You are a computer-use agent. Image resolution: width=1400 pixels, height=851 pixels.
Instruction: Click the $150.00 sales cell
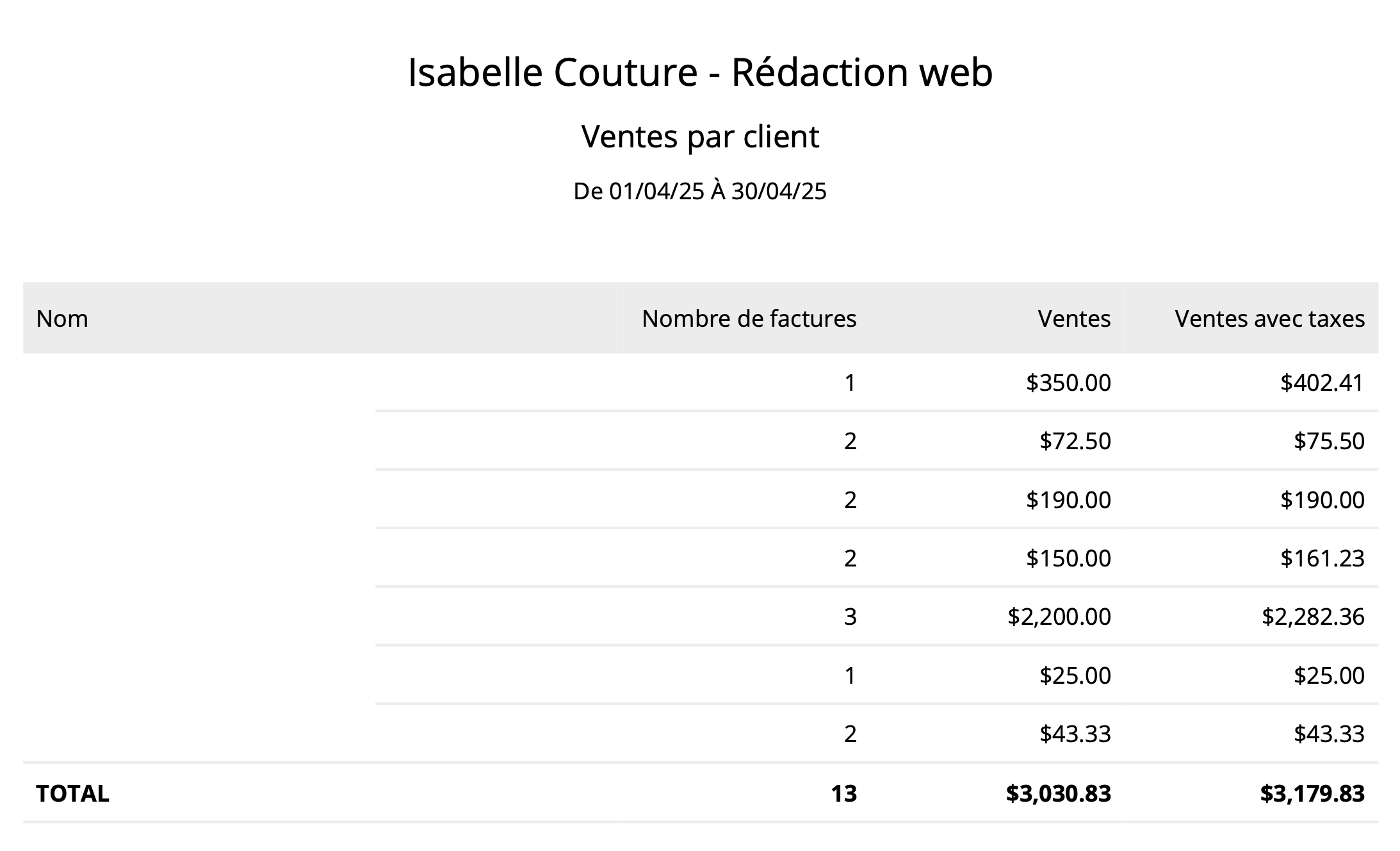pyautogui.click(x=1068, y=558)
